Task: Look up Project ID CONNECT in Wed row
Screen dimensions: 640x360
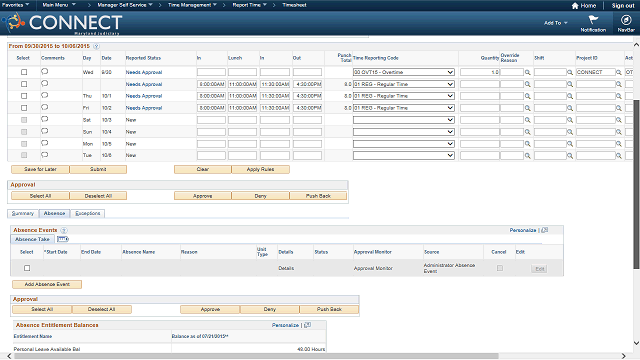Action: pyautogui.click(x=619, y=72)
